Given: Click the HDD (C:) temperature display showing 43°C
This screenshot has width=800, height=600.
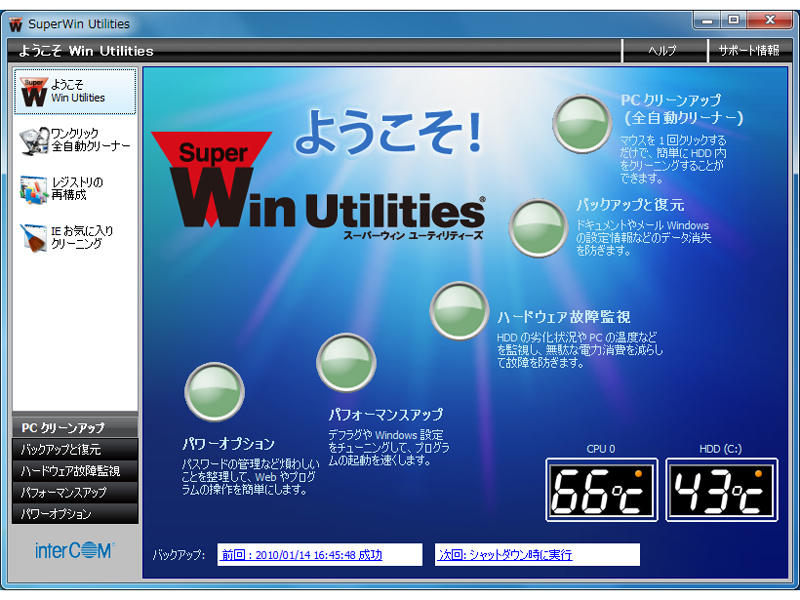Looking at the screenshot, I should (x=721, y=490).
